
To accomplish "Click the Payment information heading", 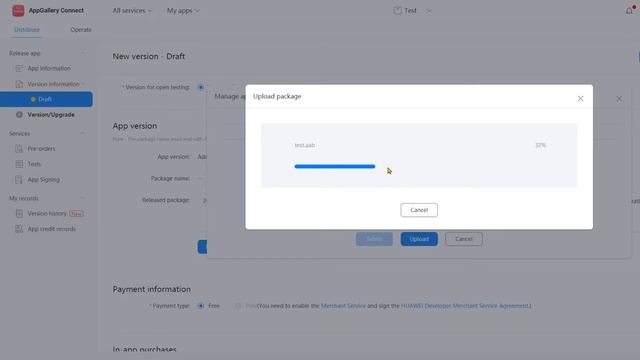I will click(151, 289).
